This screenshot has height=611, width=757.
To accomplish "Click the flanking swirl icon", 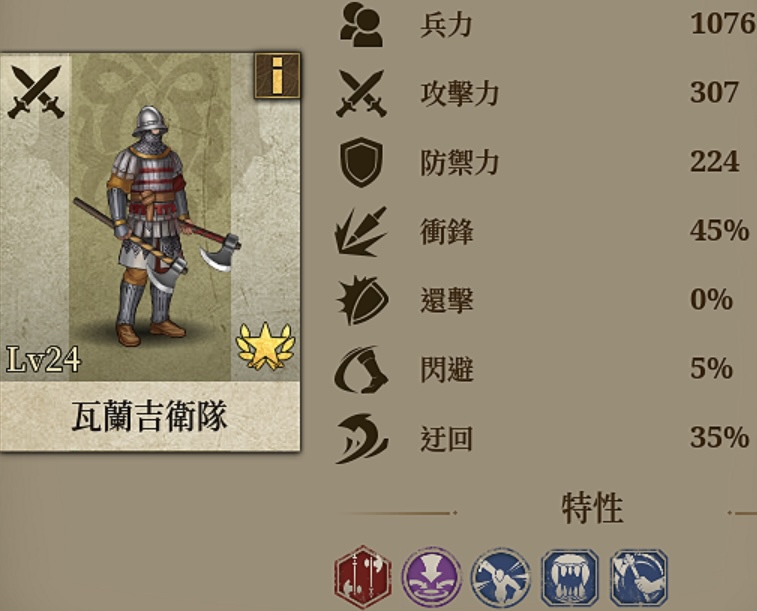I will pos(362,438).
